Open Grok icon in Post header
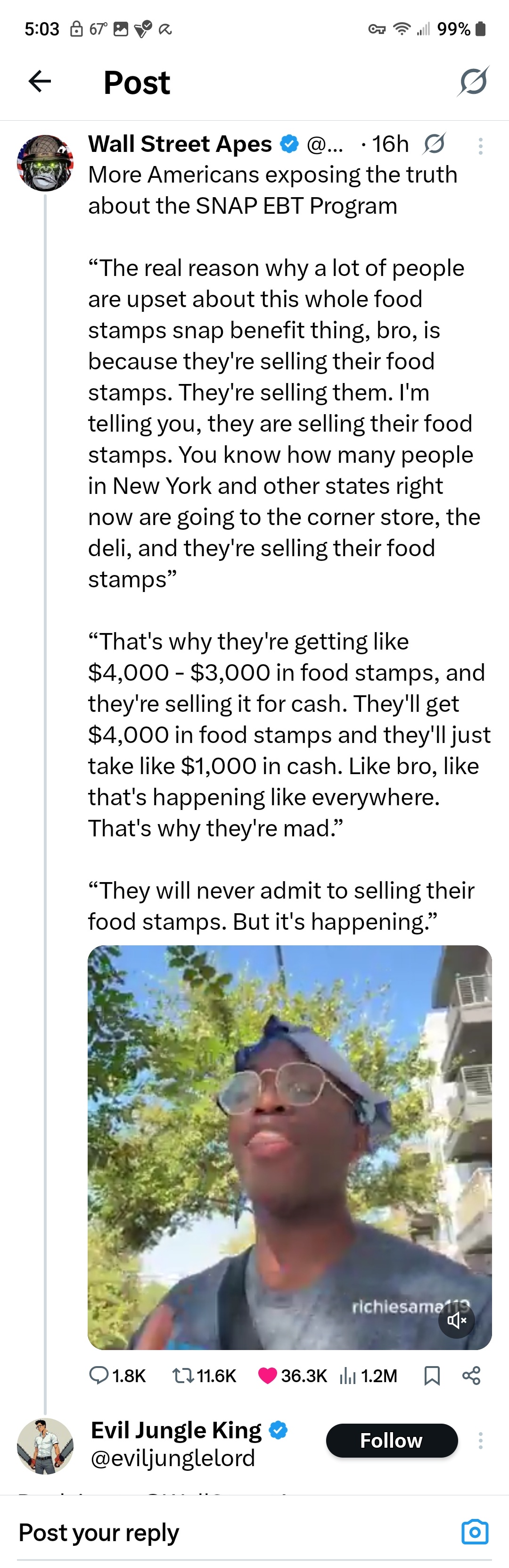The width and height of the screenshot is (509, 1568). (x=473, y=81)
